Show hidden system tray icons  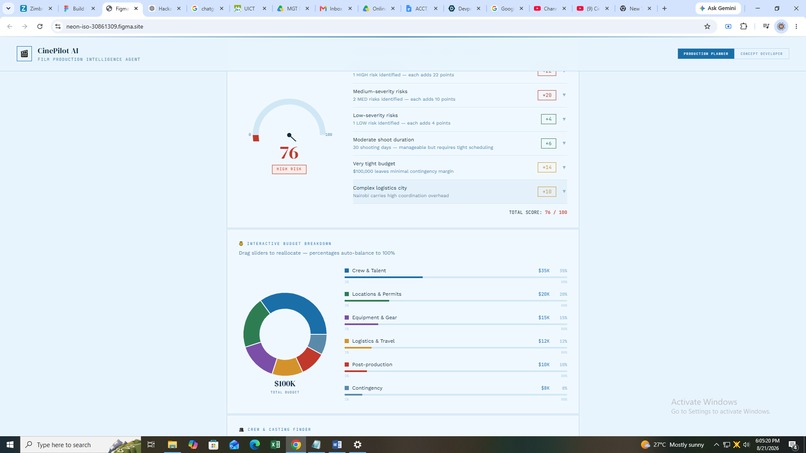click(716, 445)
